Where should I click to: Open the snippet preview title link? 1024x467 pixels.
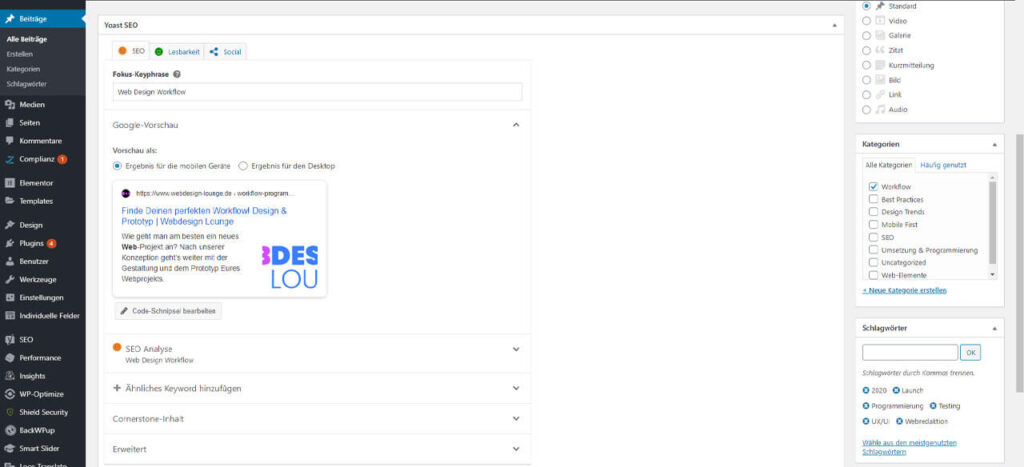coord(204,216)
